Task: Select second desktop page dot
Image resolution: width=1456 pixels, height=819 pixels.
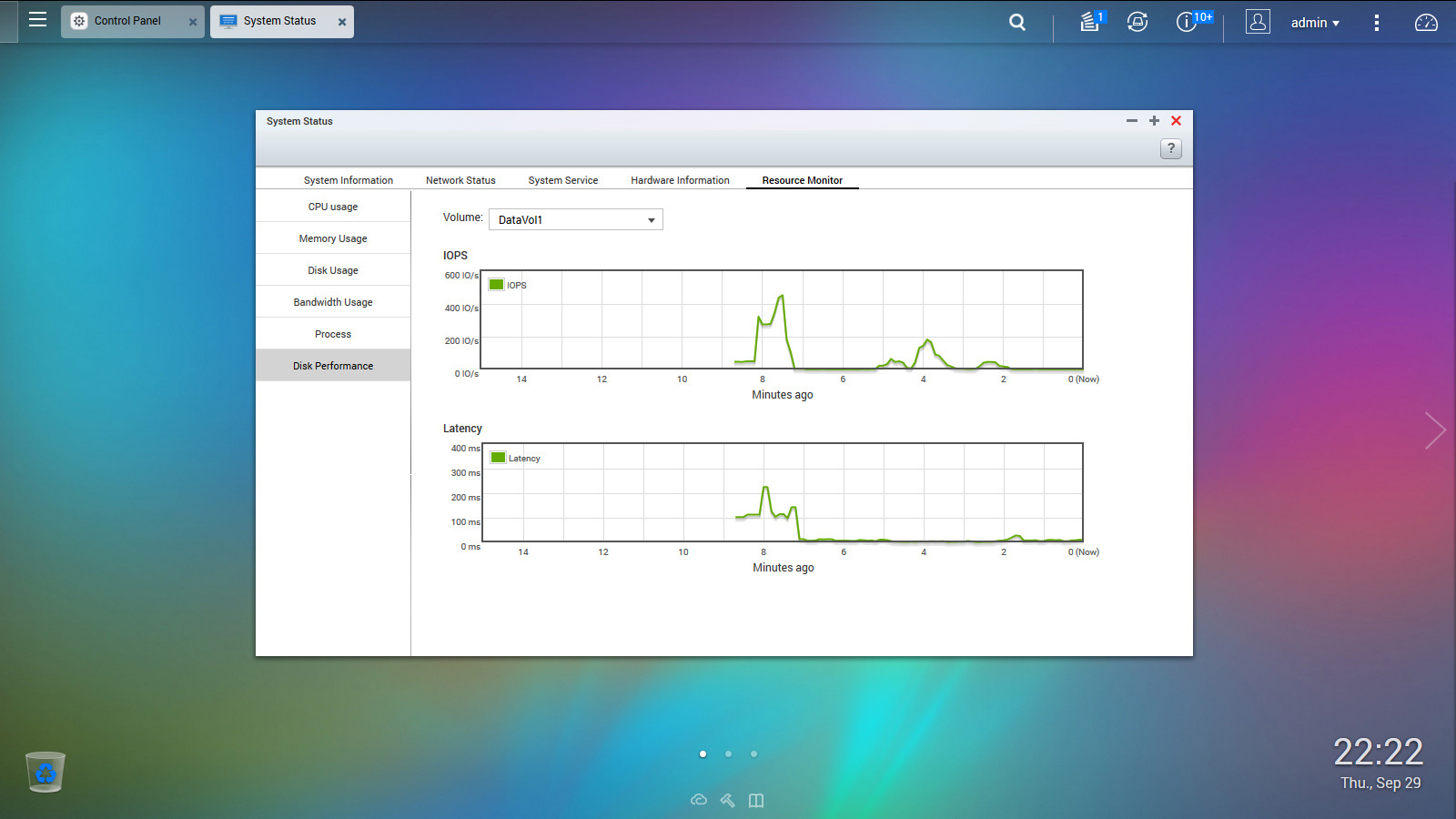Action: coord(728,753)
